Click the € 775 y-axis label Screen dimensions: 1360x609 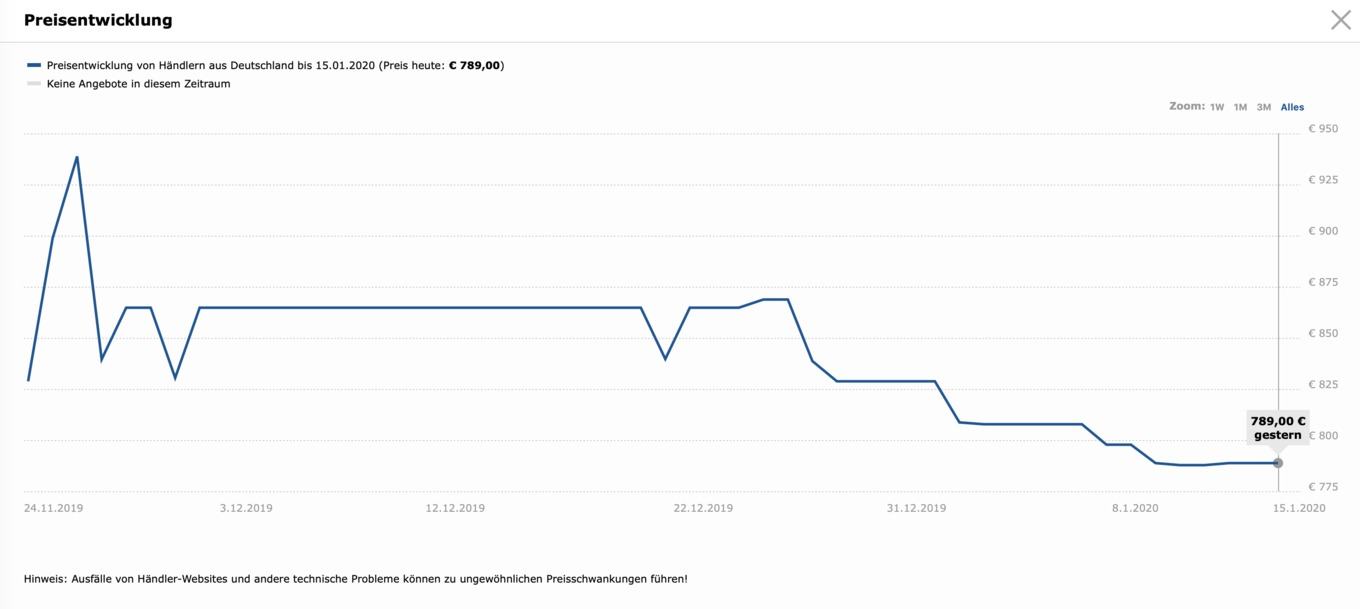click(x=1323, y=487)
